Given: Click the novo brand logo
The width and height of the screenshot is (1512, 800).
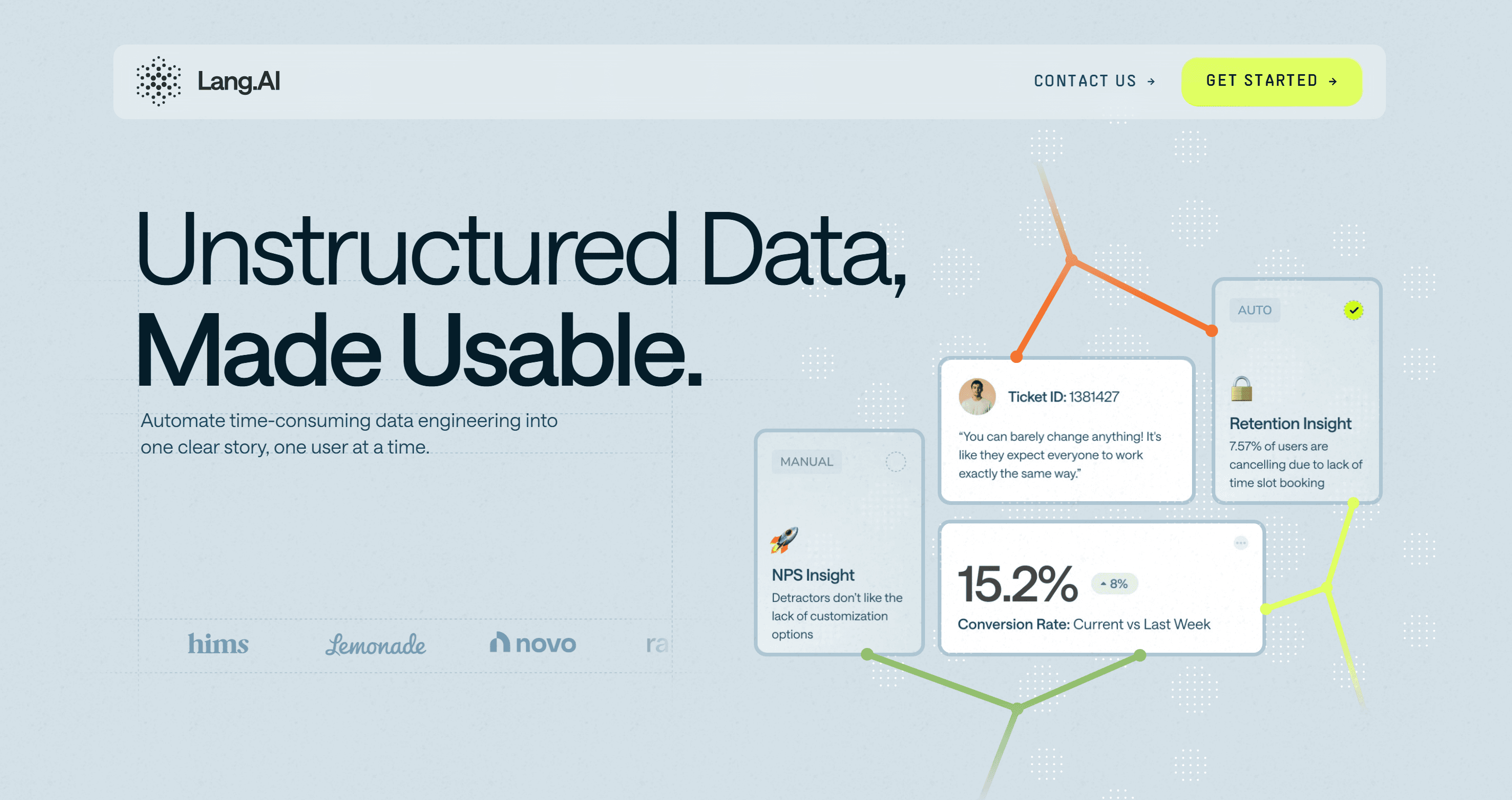Looking at the screenshot, I should pos(533,643).
